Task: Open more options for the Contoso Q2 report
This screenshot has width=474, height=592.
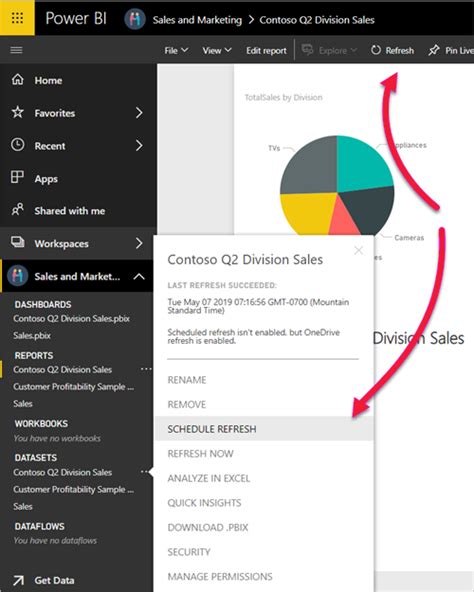Action: [x=145, y=369]
